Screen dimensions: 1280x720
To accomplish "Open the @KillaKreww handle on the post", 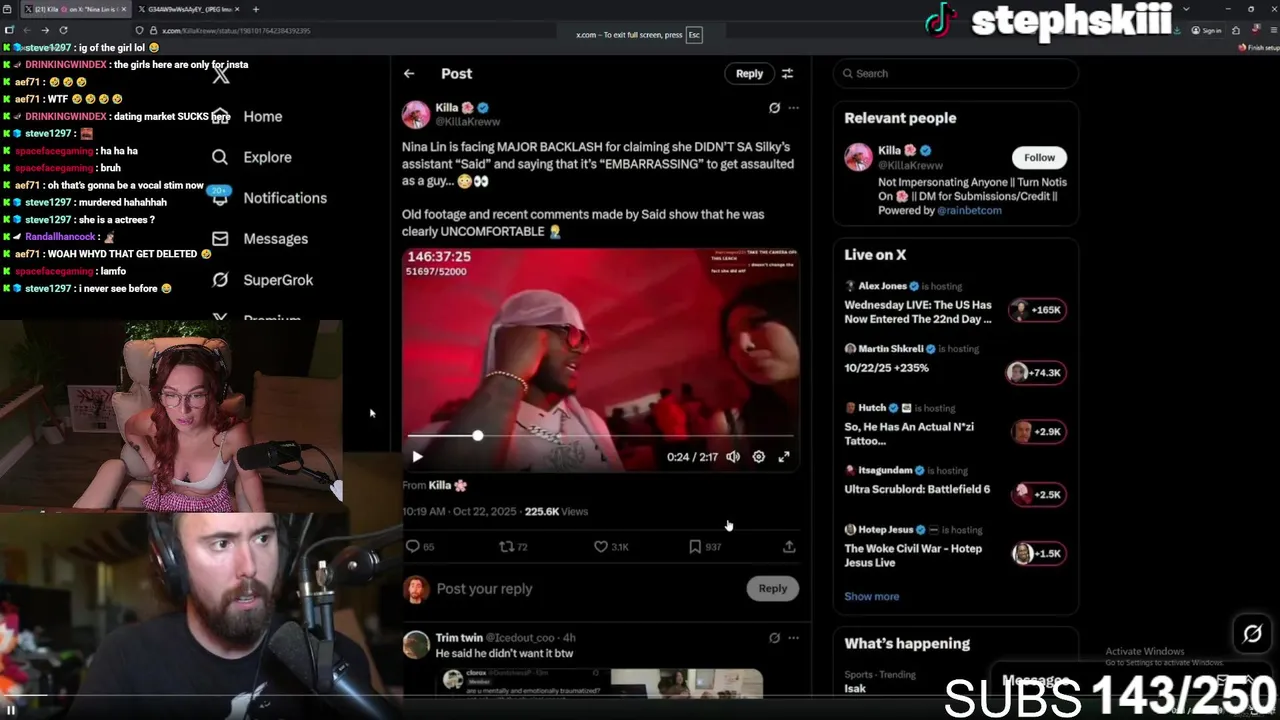I will (x=467, y=122).
